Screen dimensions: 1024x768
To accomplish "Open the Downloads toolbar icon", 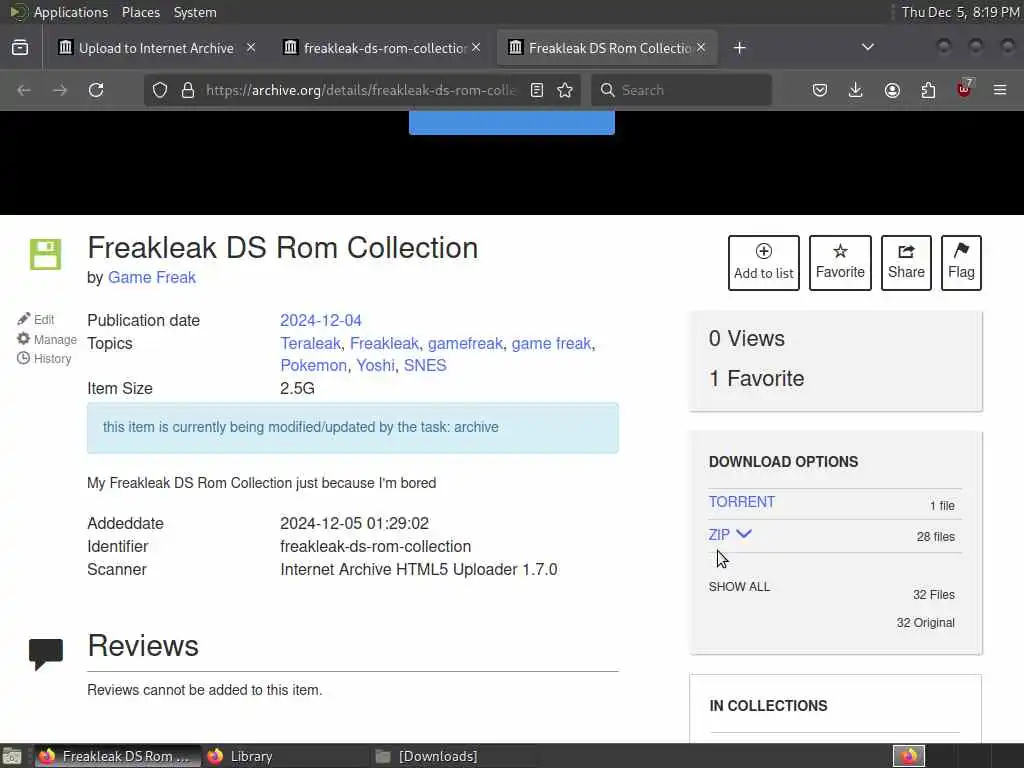I will tap(856, 90).
